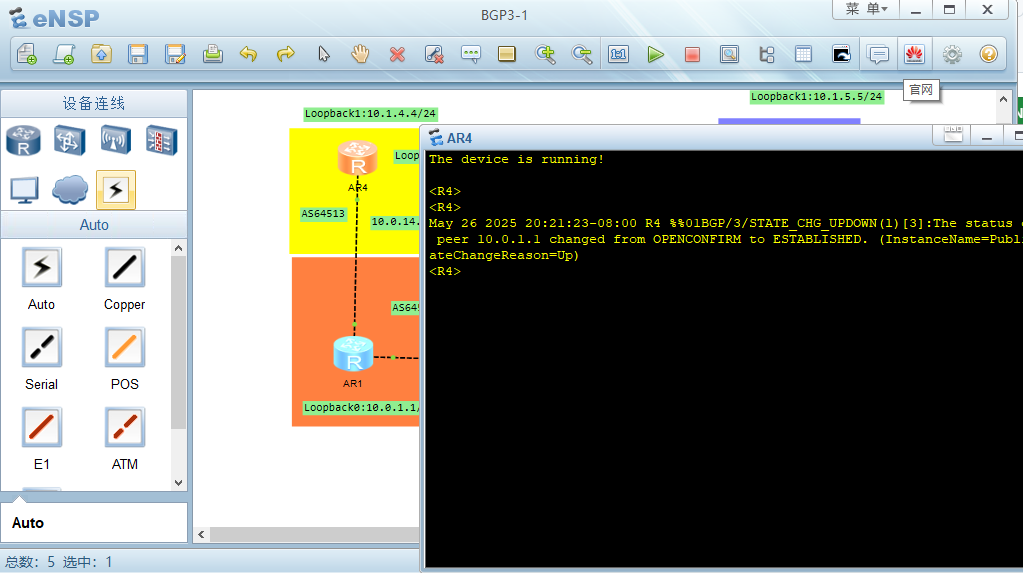Choose the Auto cable type
This screenshot has width=1023, height=573.
tap(42, 268)
